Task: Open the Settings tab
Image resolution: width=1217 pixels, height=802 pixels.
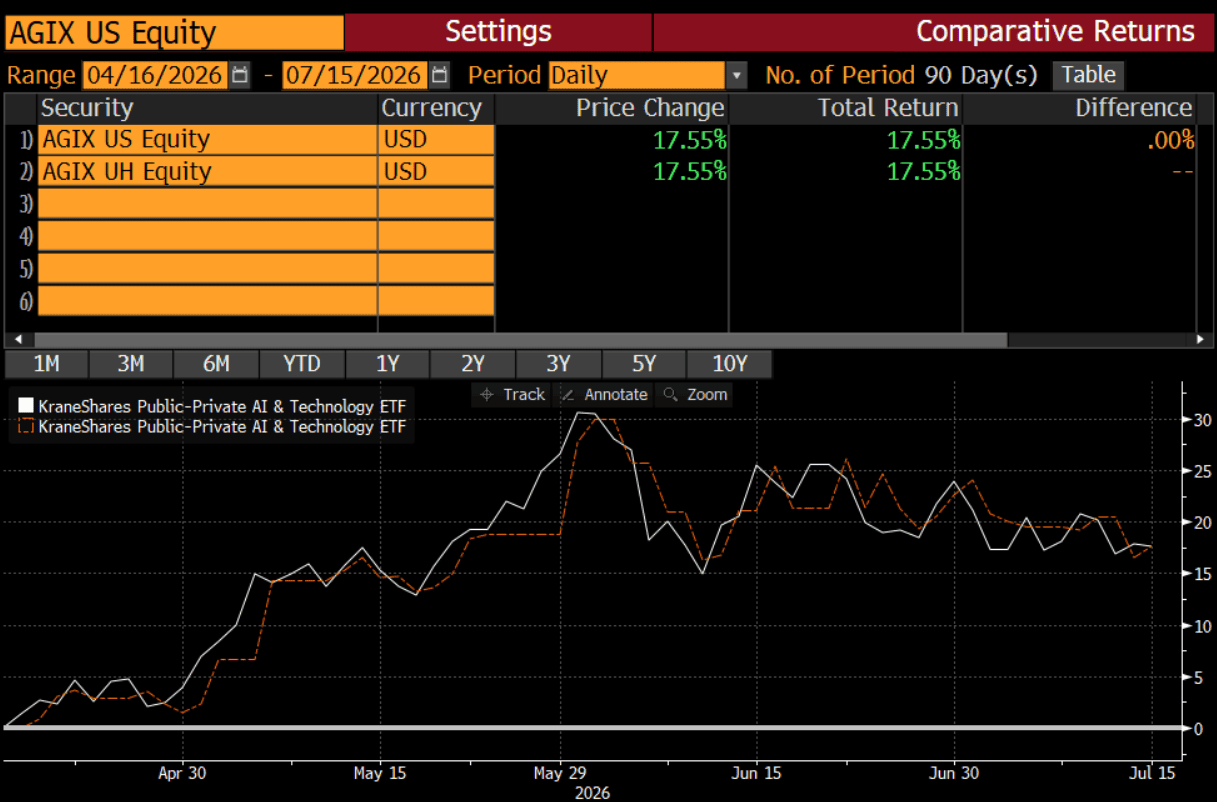Action: click(498, 31)
